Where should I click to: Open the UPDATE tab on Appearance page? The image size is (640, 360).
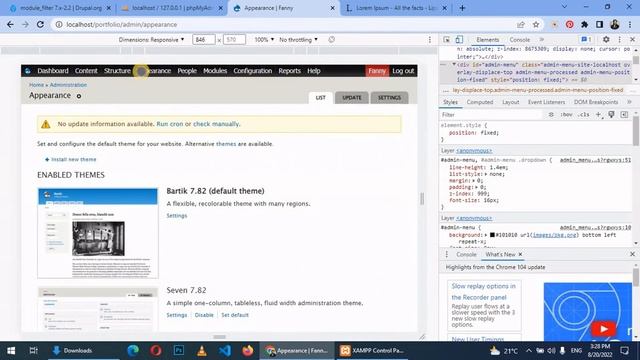click(351, 98)
